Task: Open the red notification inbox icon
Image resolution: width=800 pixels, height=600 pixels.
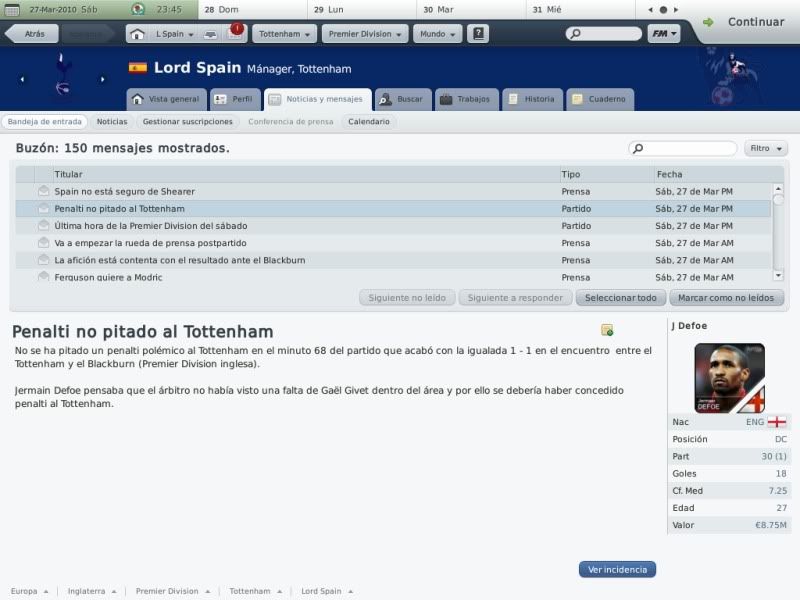Action: pyautogui.click(x=236, y=32)
